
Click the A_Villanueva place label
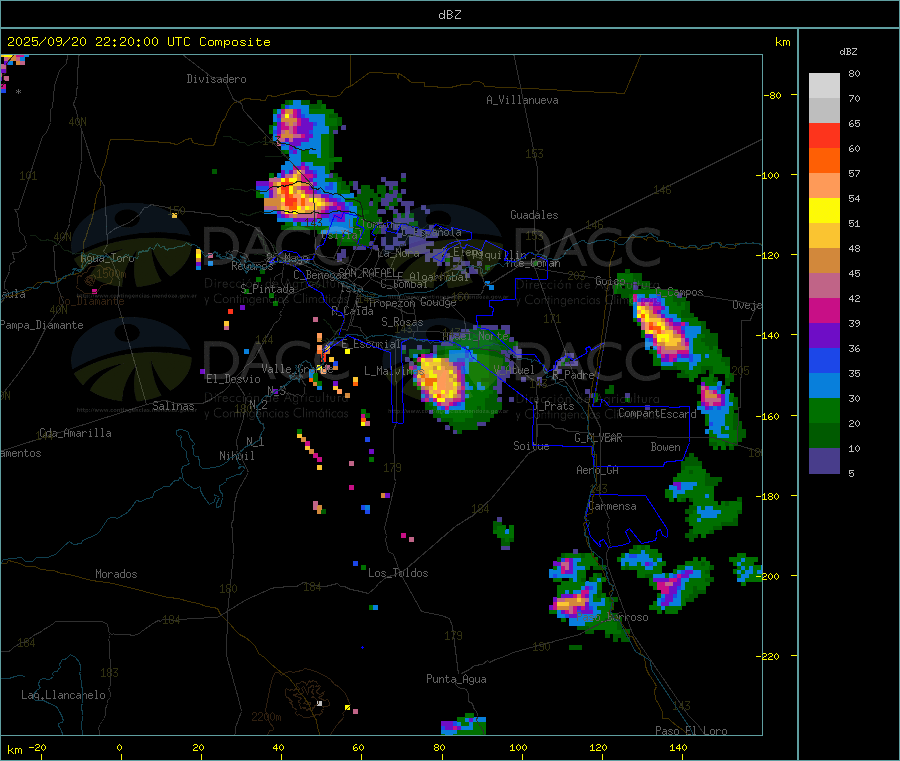tap(522, 100)
